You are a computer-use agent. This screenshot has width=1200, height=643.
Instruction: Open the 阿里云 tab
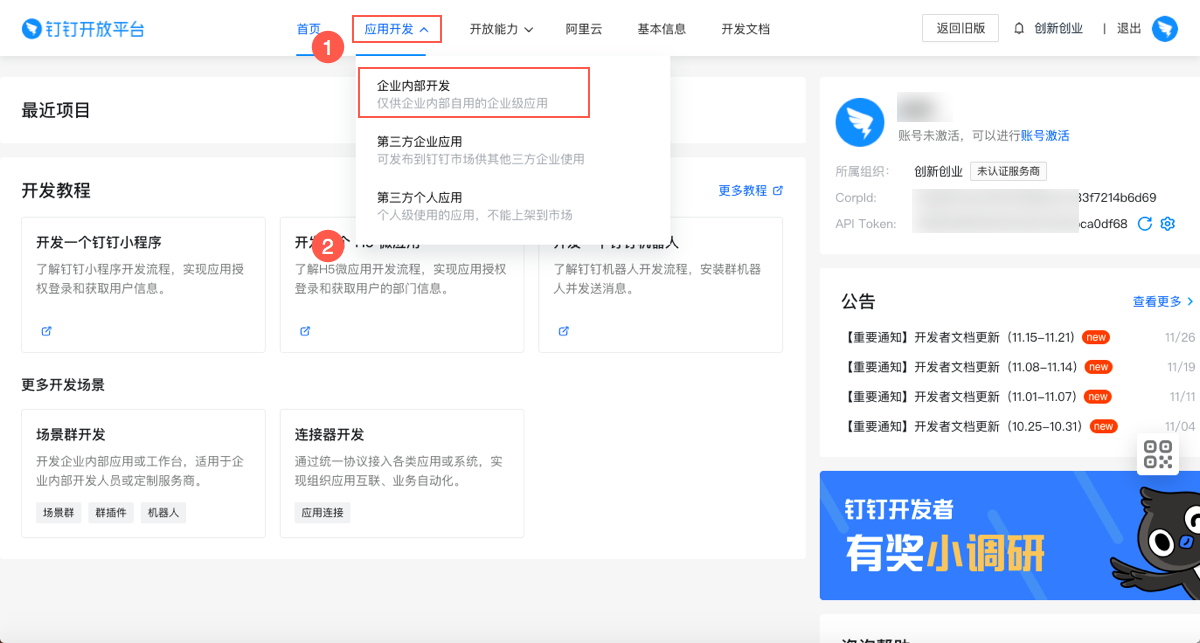click(584, 29)
